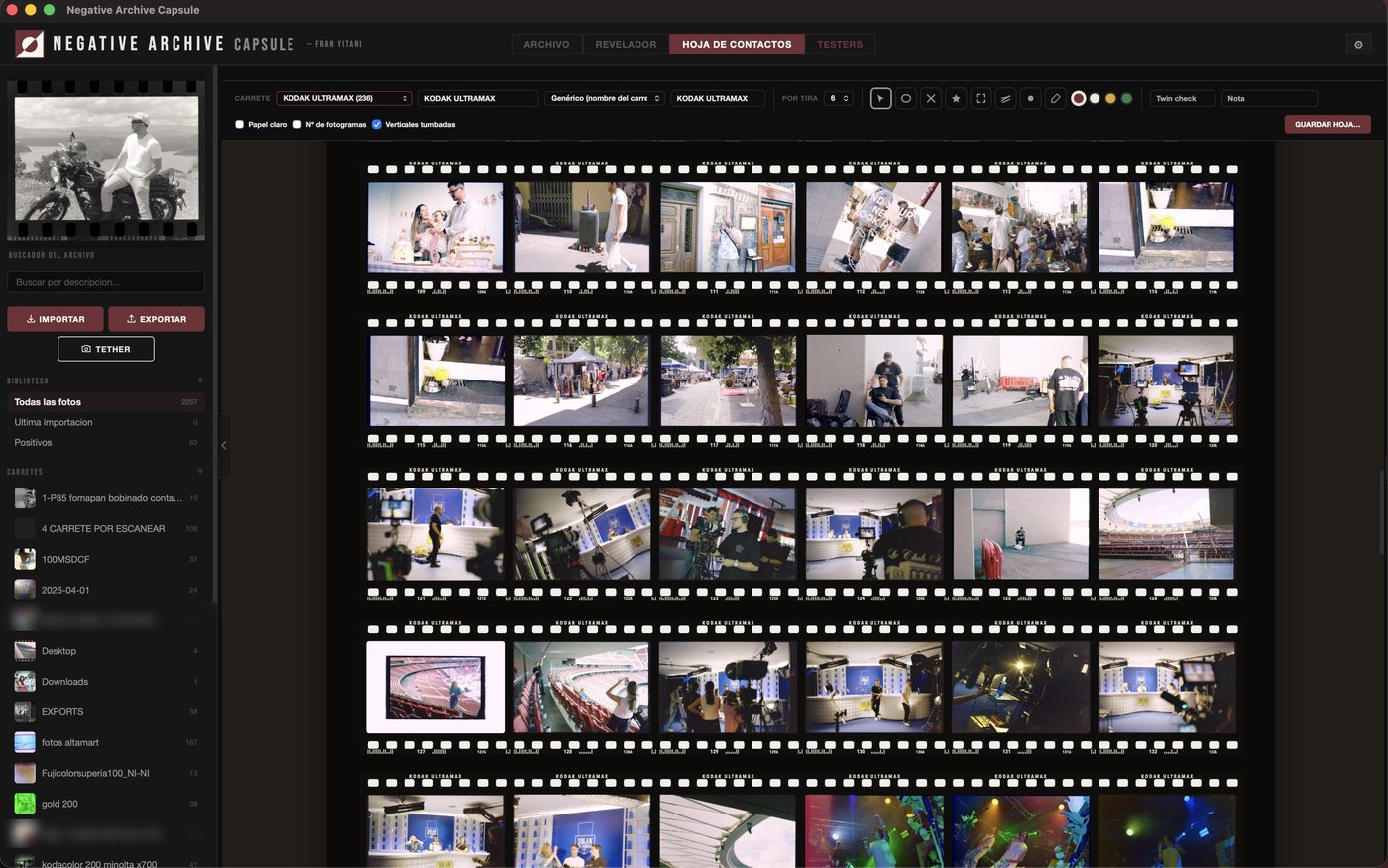Choose the dark red marker color
This screenshot has width=1388, height=868.
[x=1079, y=99]
